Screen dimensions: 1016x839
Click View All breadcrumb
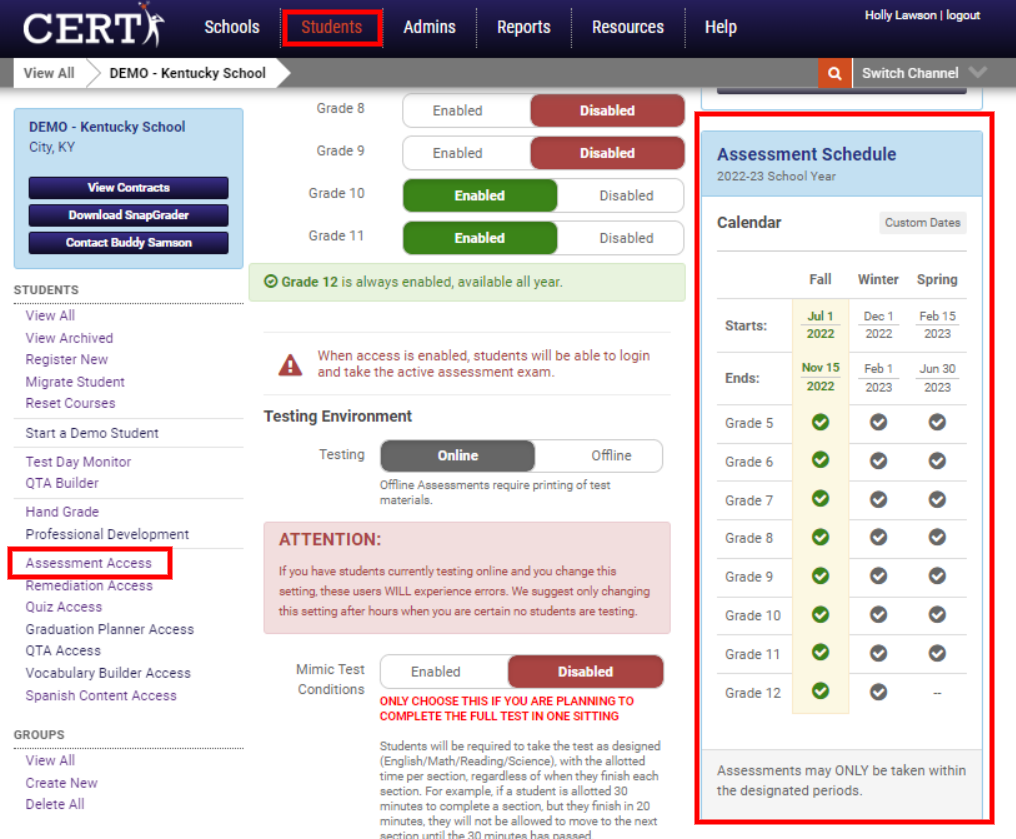pyautogui.click(x=49, y=73)
